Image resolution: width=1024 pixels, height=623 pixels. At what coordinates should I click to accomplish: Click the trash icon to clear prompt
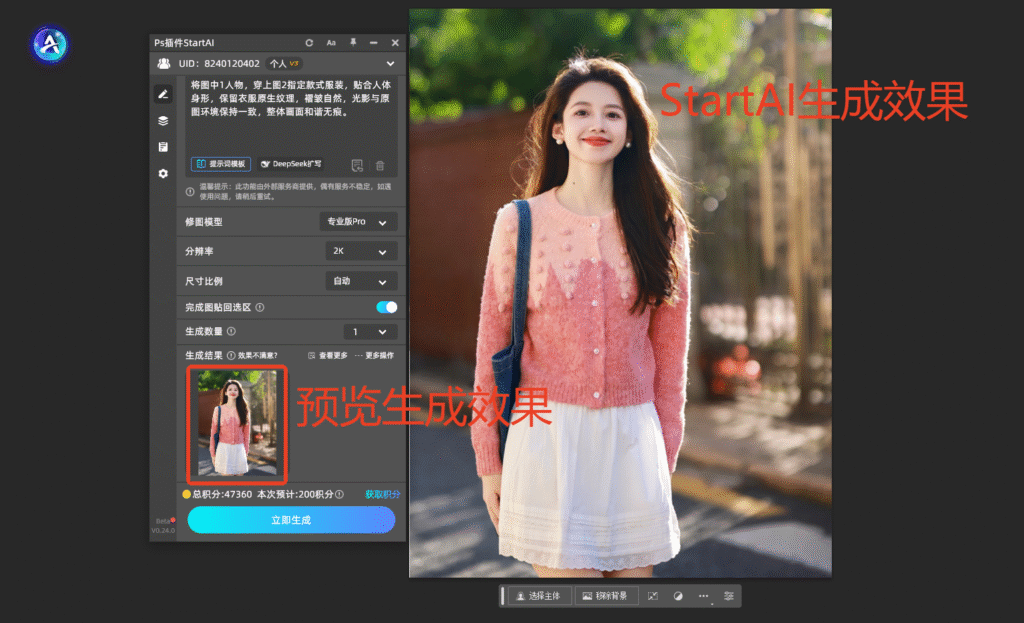[380, 165]
